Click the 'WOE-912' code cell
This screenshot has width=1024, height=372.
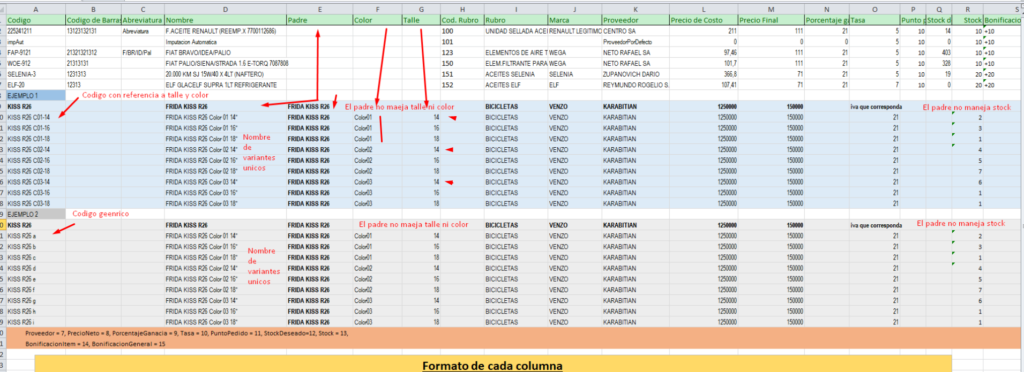(x=35, y=63)
